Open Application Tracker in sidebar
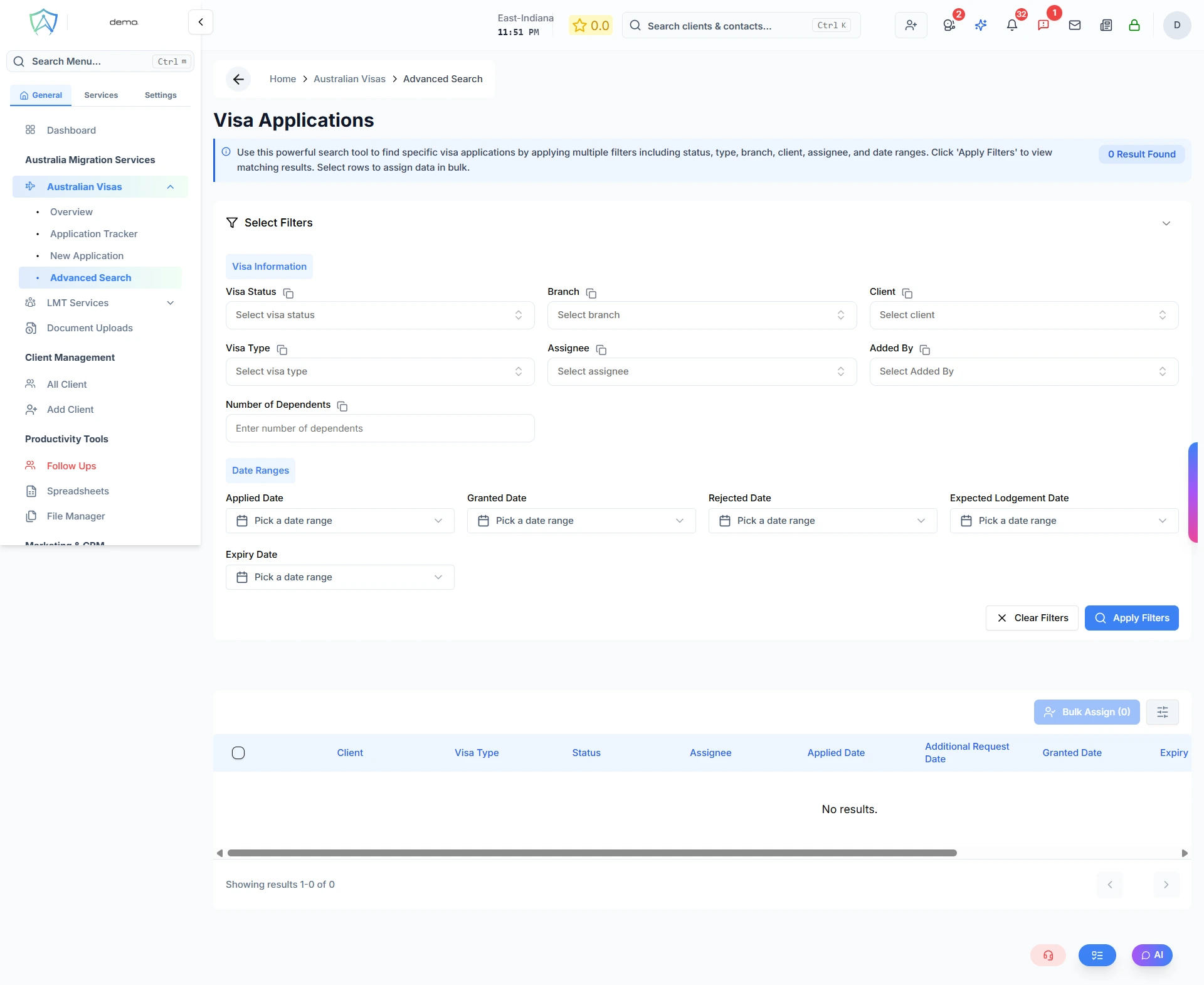Image resolution: width=1204 pixels, height=985 pixels. click(x=93, y=234)
